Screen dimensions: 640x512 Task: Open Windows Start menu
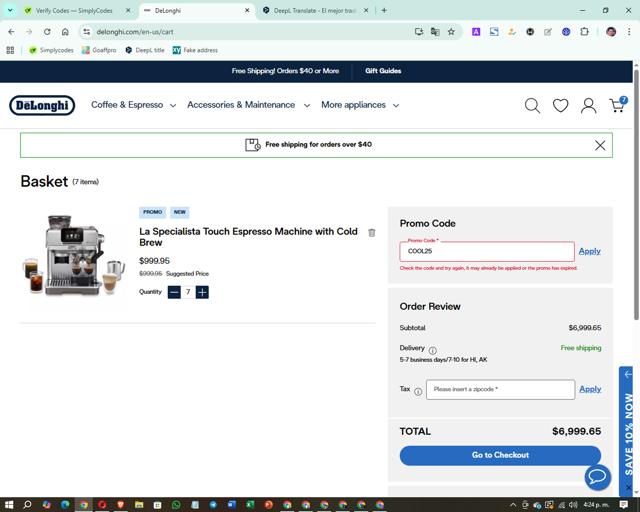coord(9,504)
